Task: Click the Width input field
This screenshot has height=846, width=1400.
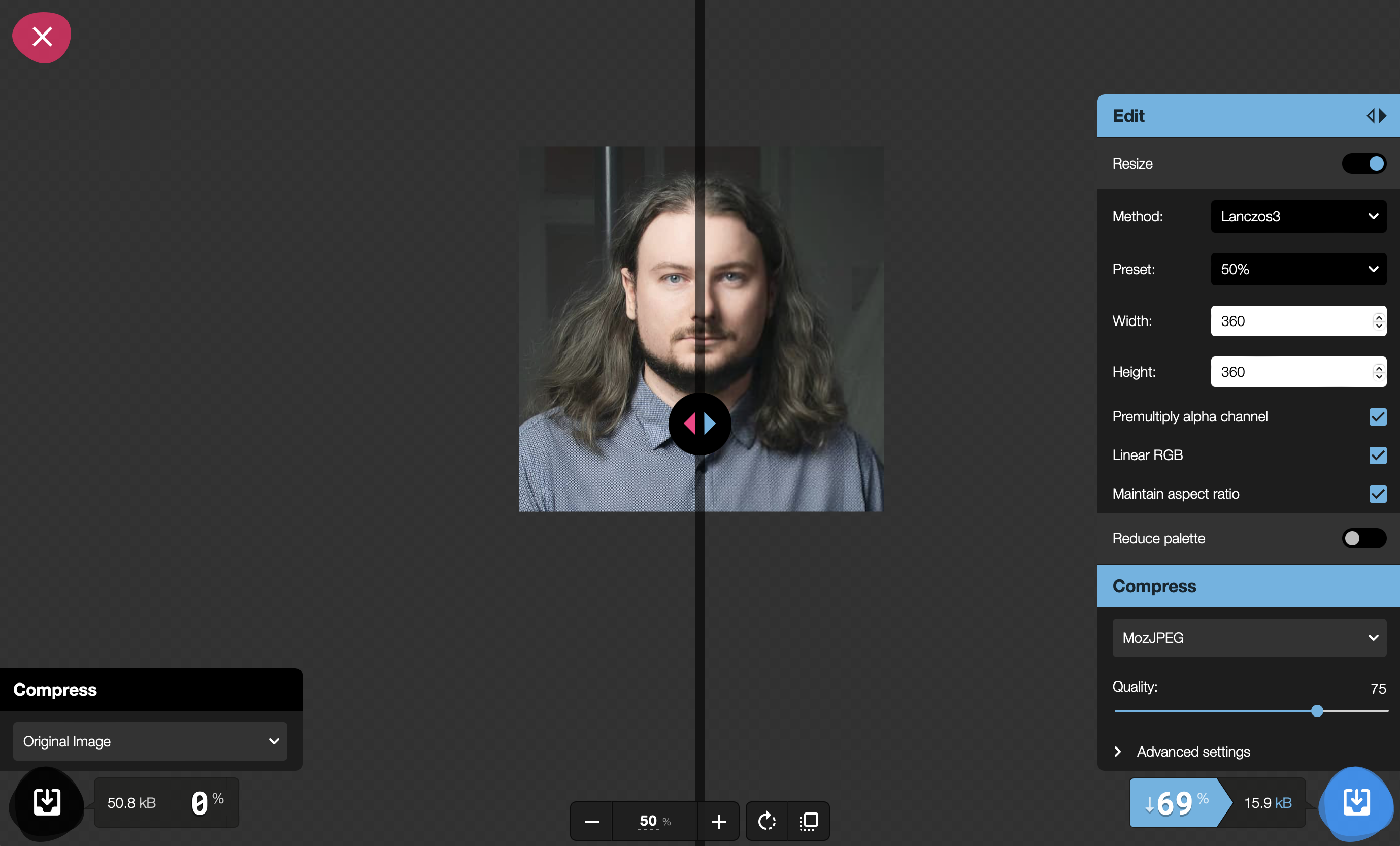Action: 1290,321
